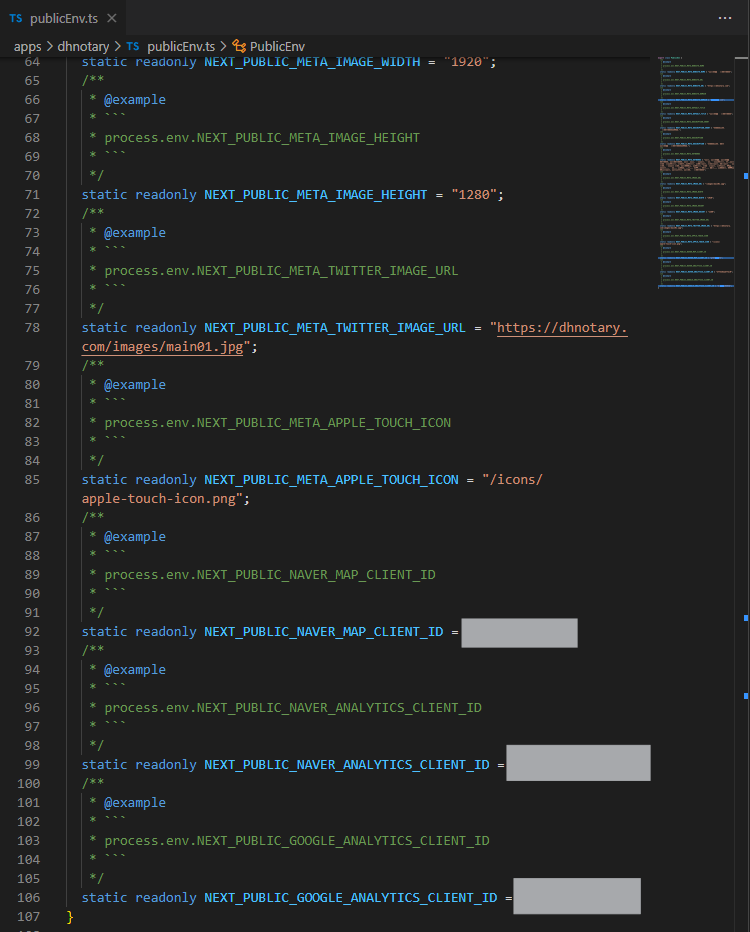Select line number 92 in the gutter
This screenshot has height=932, width=750.
click(32, 632)
